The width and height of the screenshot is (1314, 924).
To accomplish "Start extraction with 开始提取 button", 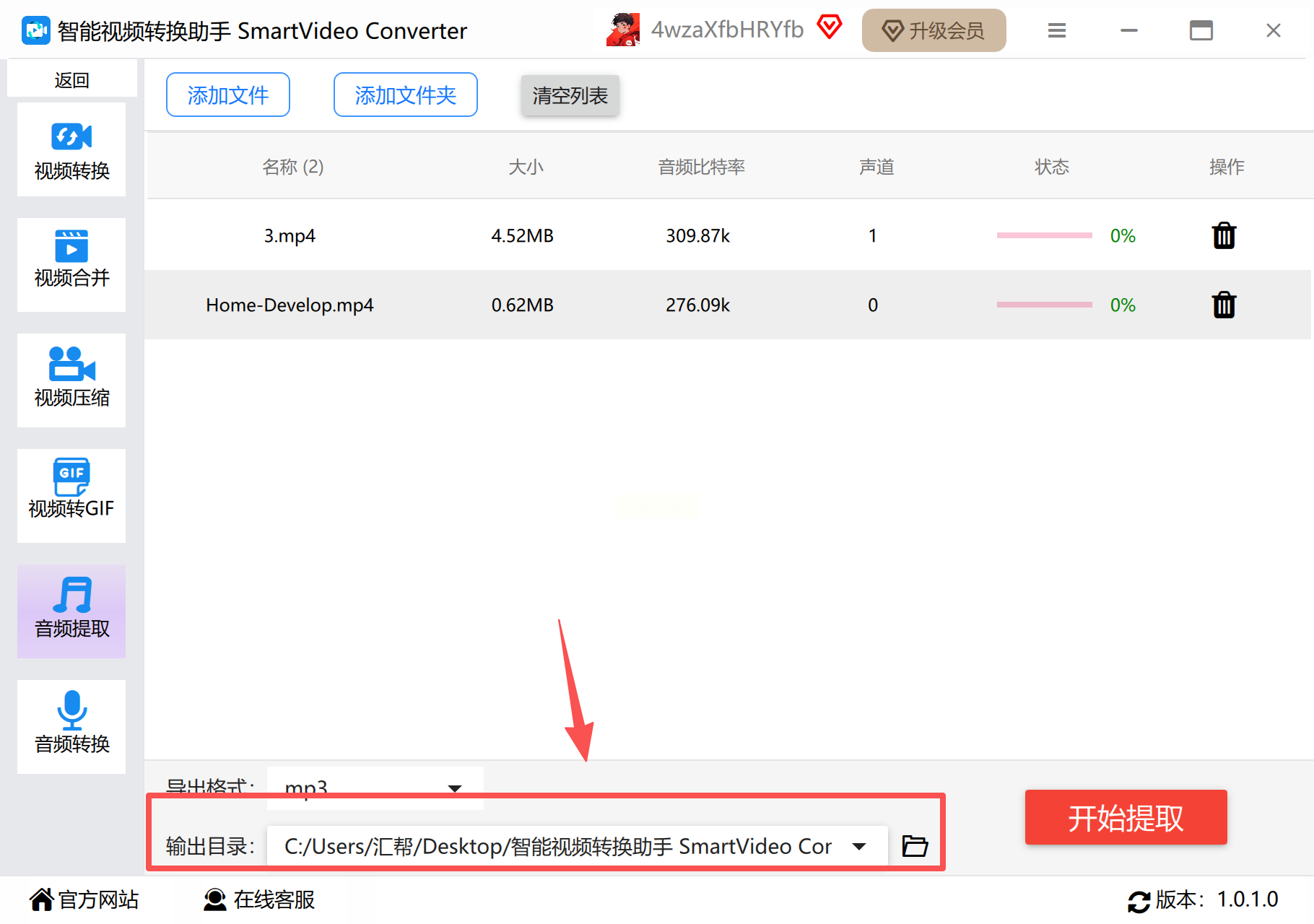I will click(x=1126, y=817).
